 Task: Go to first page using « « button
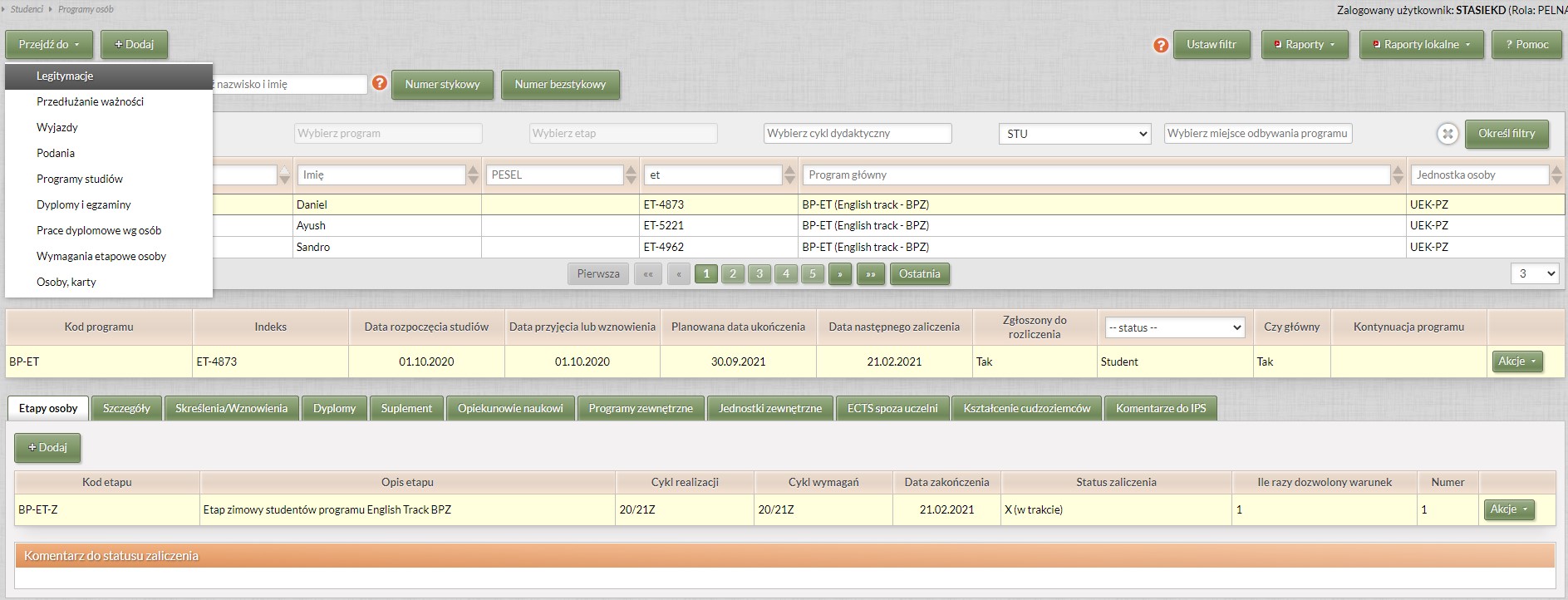(x=648, y=273)
